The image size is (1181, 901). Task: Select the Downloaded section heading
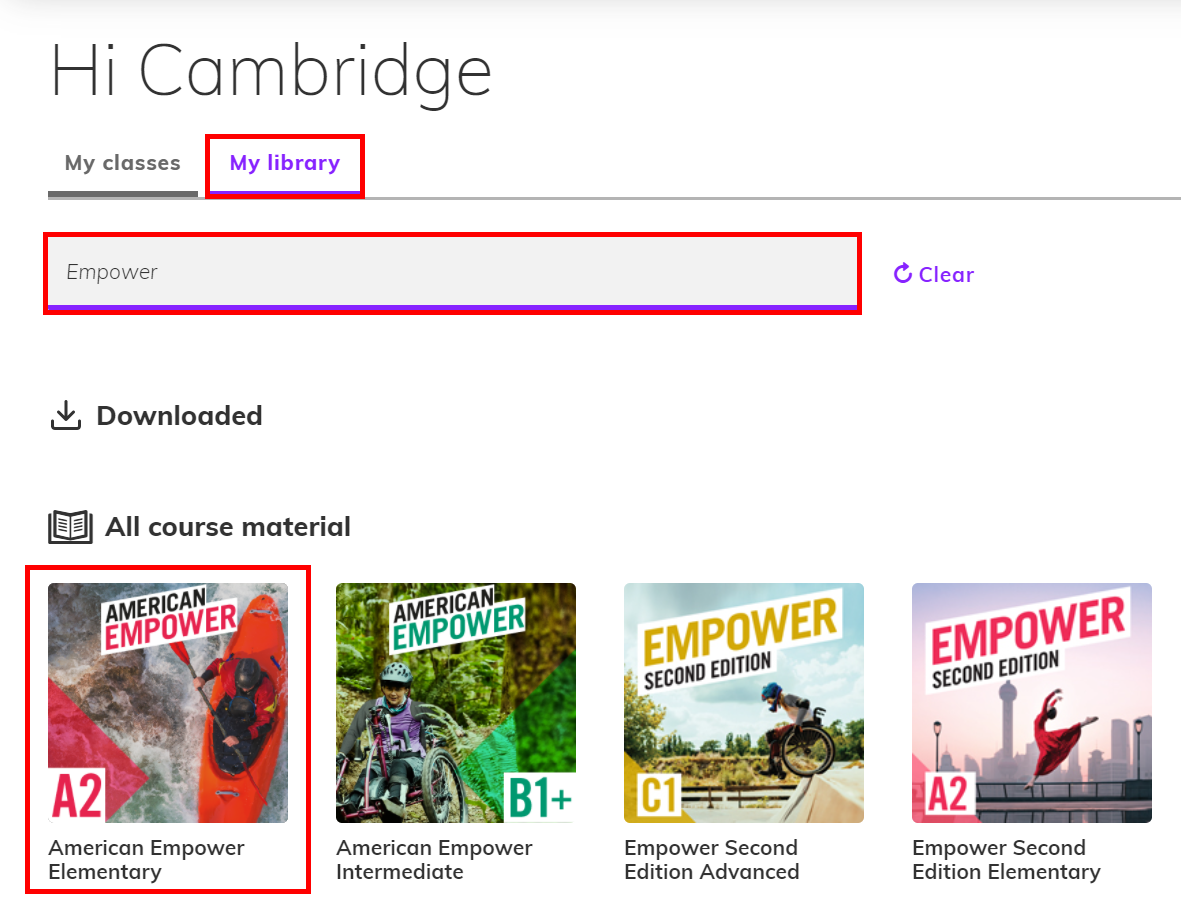point(179,416)
